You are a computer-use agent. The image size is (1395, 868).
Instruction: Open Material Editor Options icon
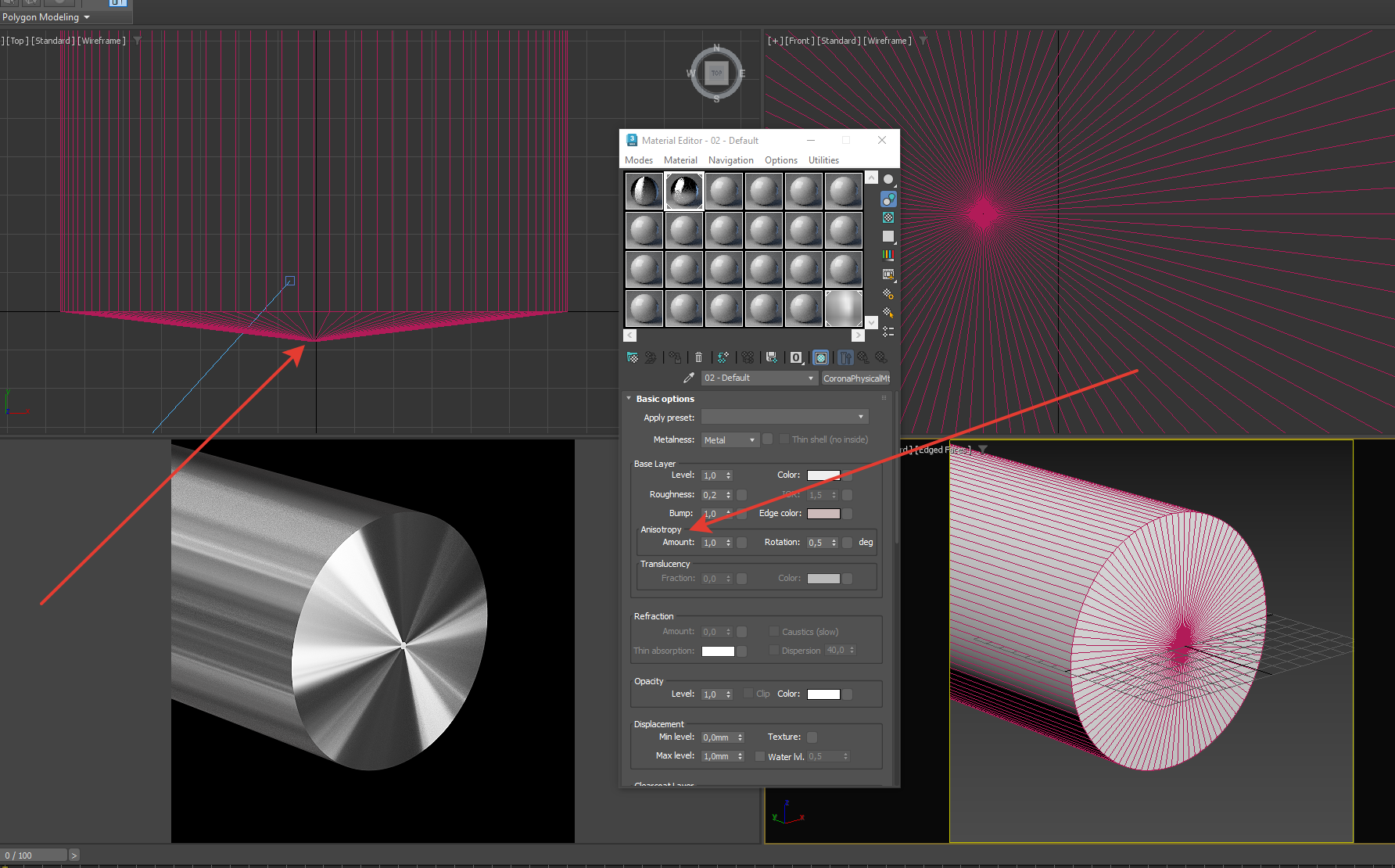(888, 294)
